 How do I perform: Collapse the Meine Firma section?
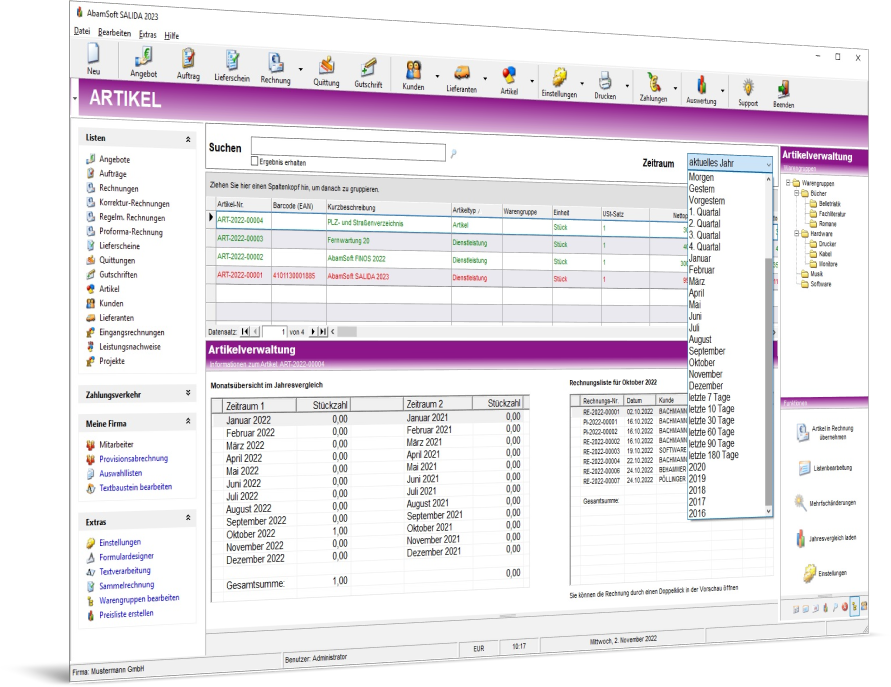[x=188, y=421]
